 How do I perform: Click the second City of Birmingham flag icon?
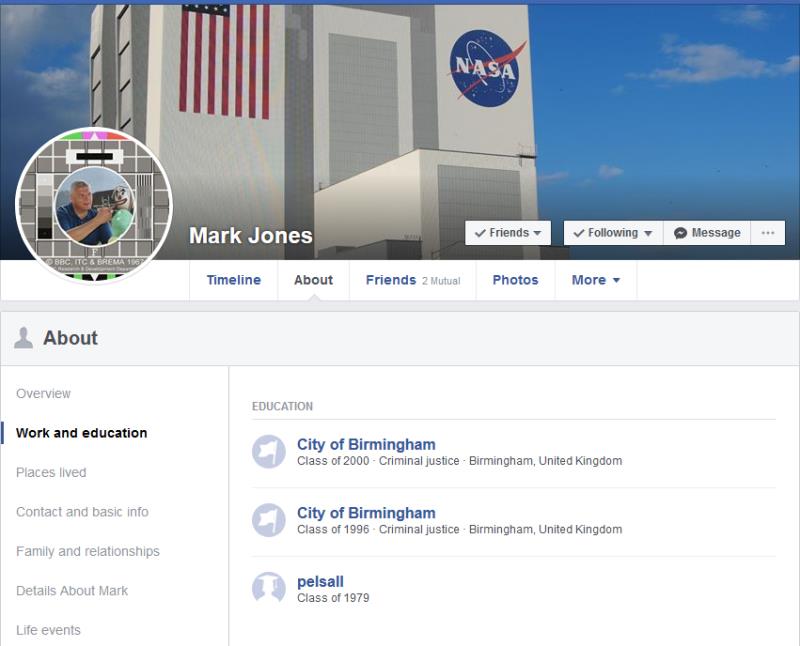pyautogui.click(x=269, y=520)
